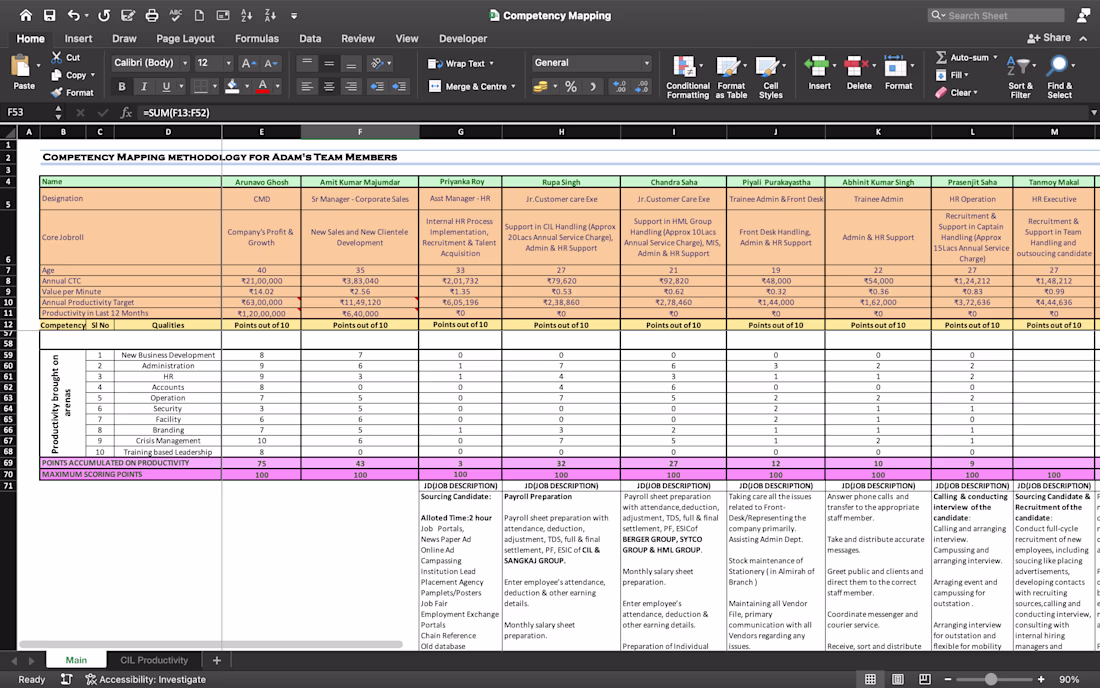
Task: Toggle Italic formatting
Action: tap(144, 86)
